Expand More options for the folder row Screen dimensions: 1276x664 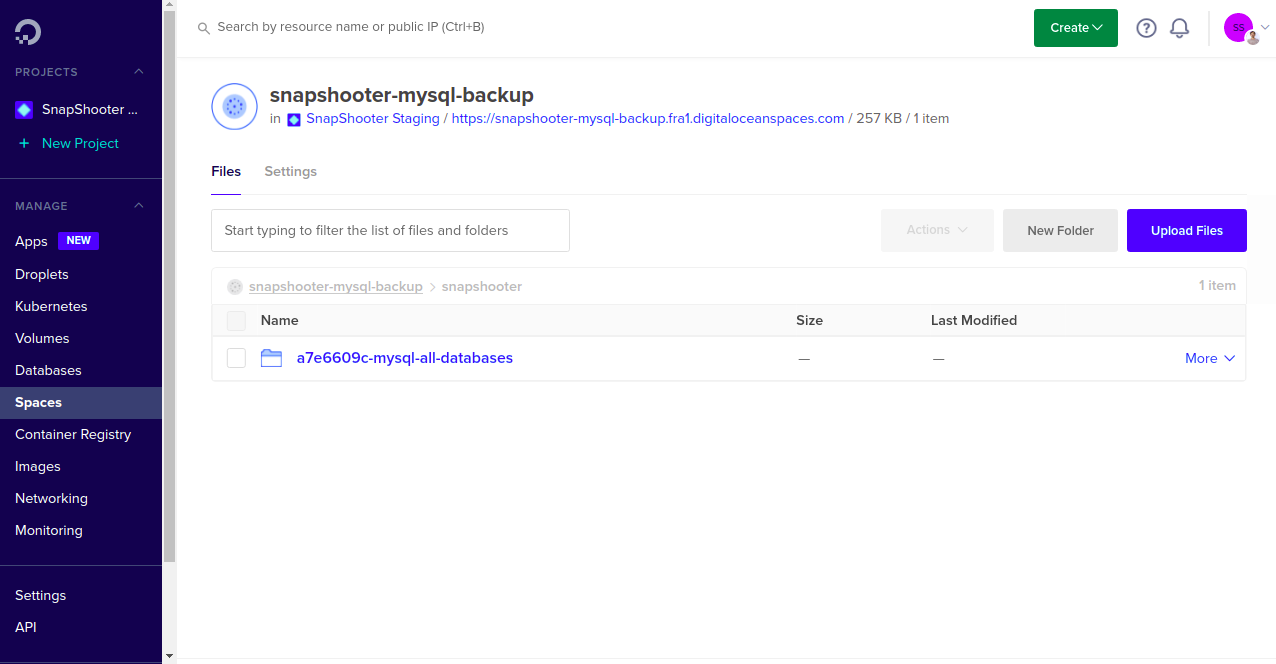click(x=1210, y=358)
